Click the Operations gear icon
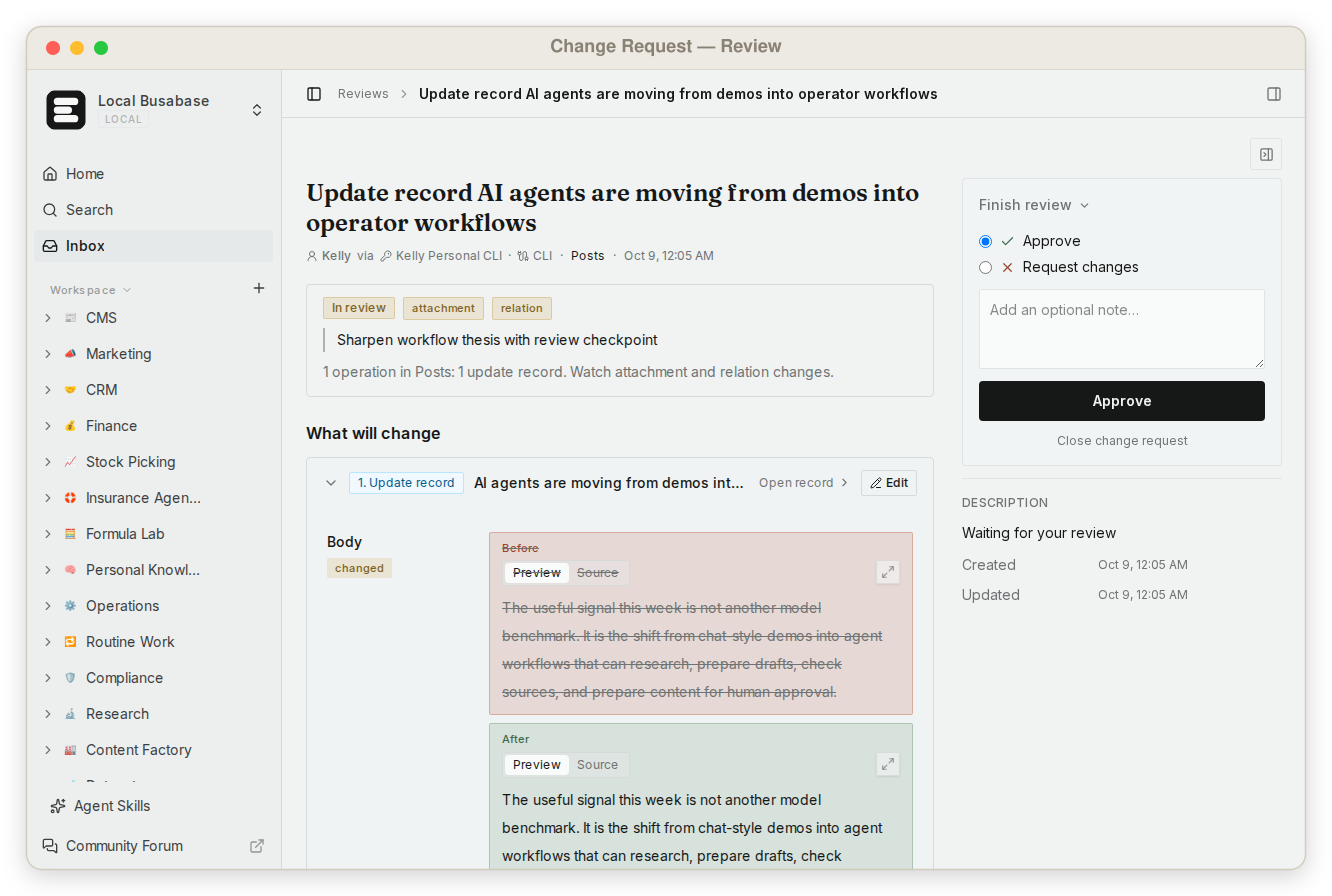Viewport: 1332px width, 896px height. pos(70,606)
